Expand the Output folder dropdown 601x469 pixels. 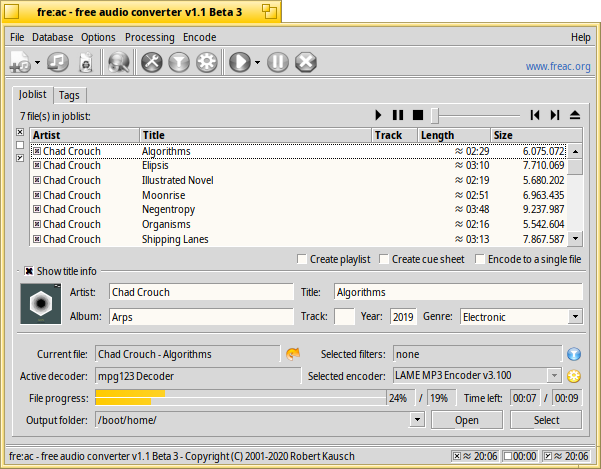click(417, 420)
